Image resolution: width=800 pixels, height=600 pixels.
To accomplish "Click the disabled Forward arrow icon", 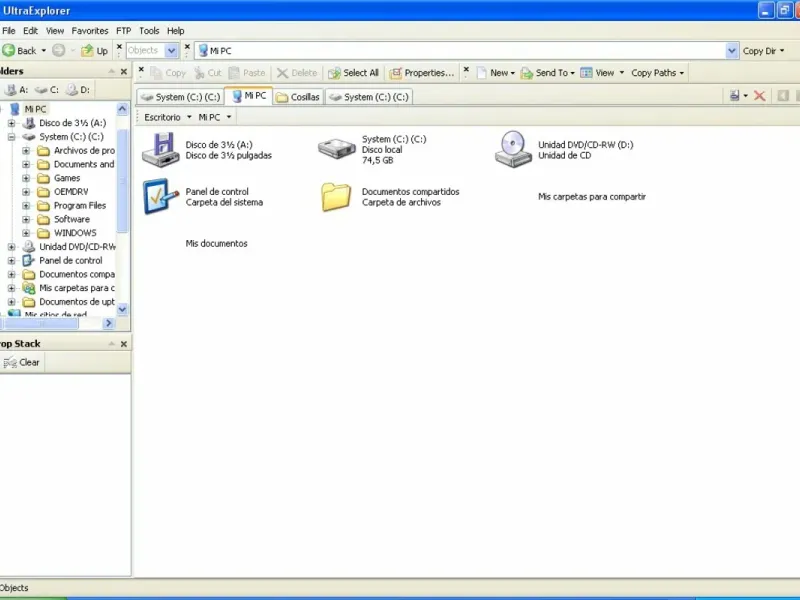I will click(x=59, y=50).
